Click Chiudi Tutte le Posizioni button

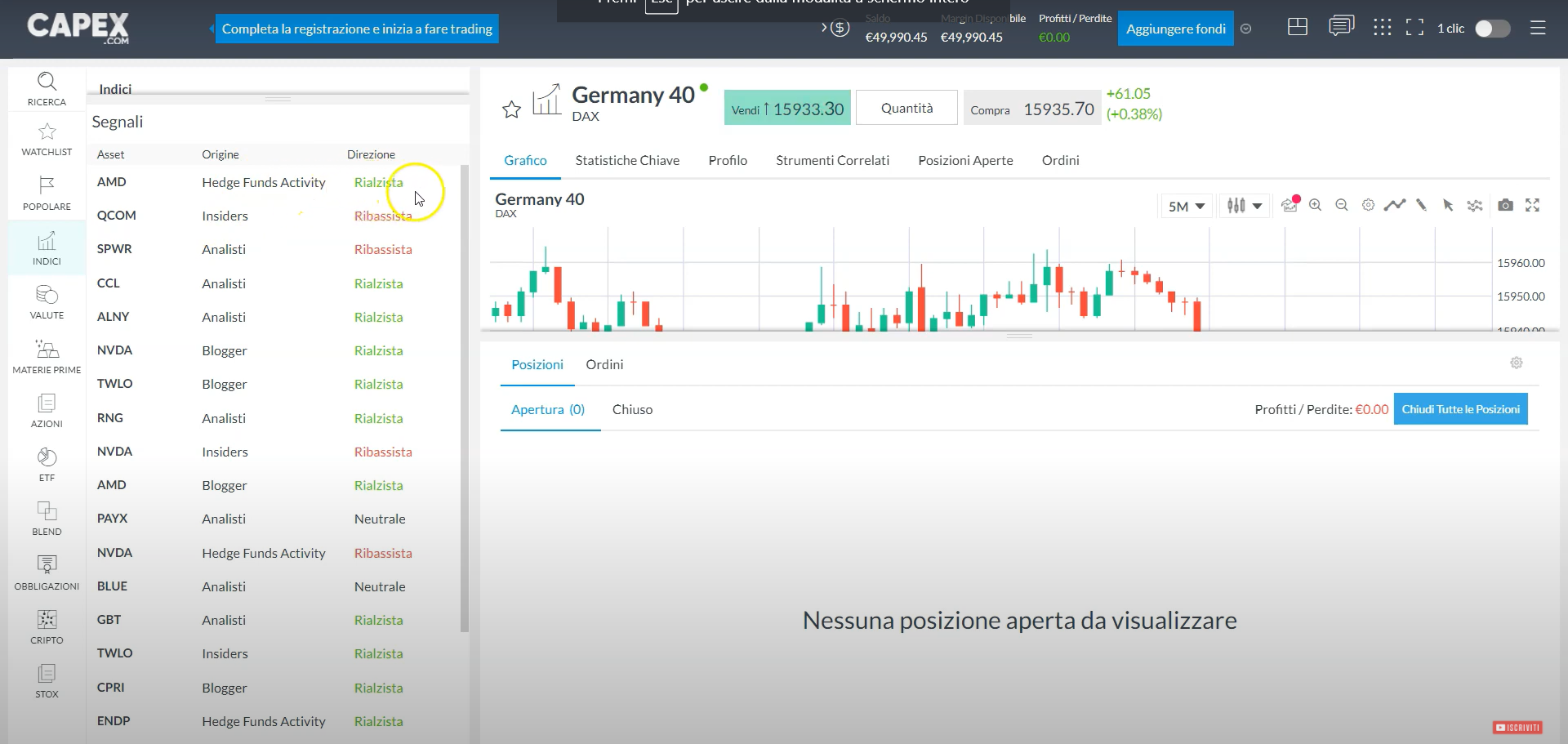(1460, 409)
